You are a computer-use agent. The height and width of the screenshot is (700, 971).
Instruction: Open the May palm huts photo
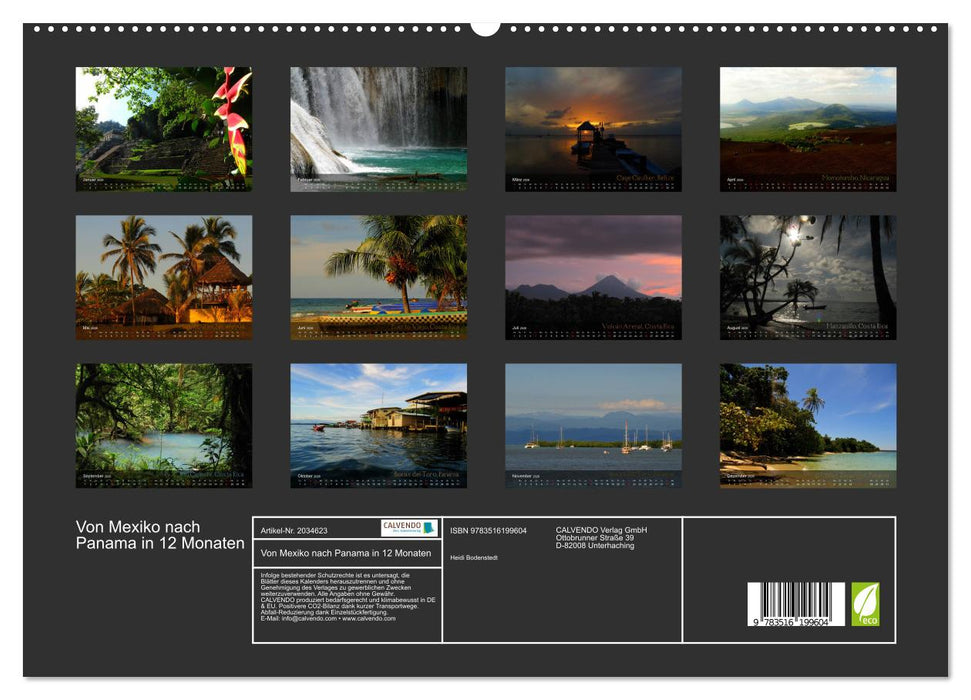pos(164,277)
